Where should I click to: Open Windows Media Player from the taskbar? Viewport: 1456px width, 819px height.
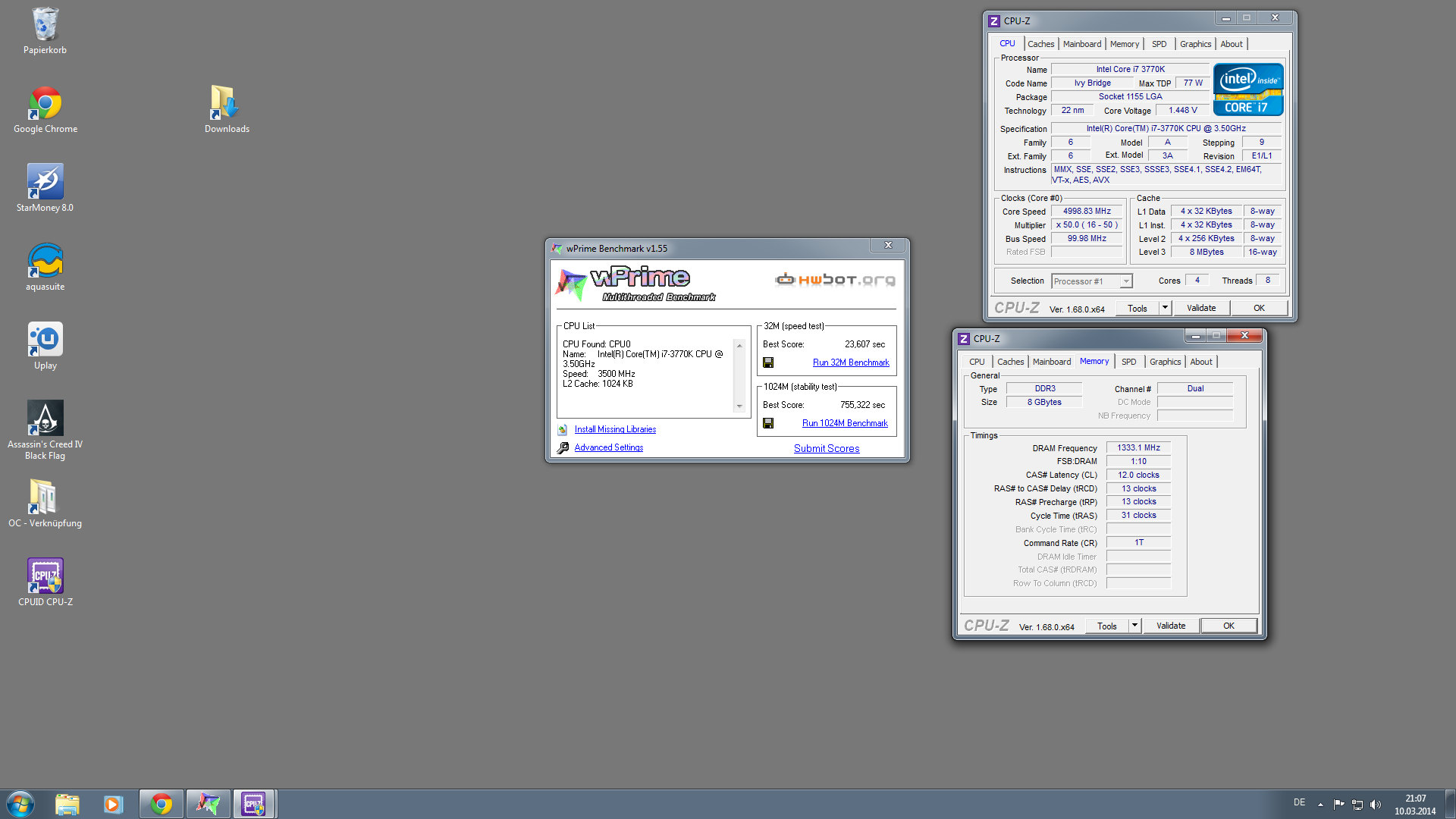[x=113, y=804]
